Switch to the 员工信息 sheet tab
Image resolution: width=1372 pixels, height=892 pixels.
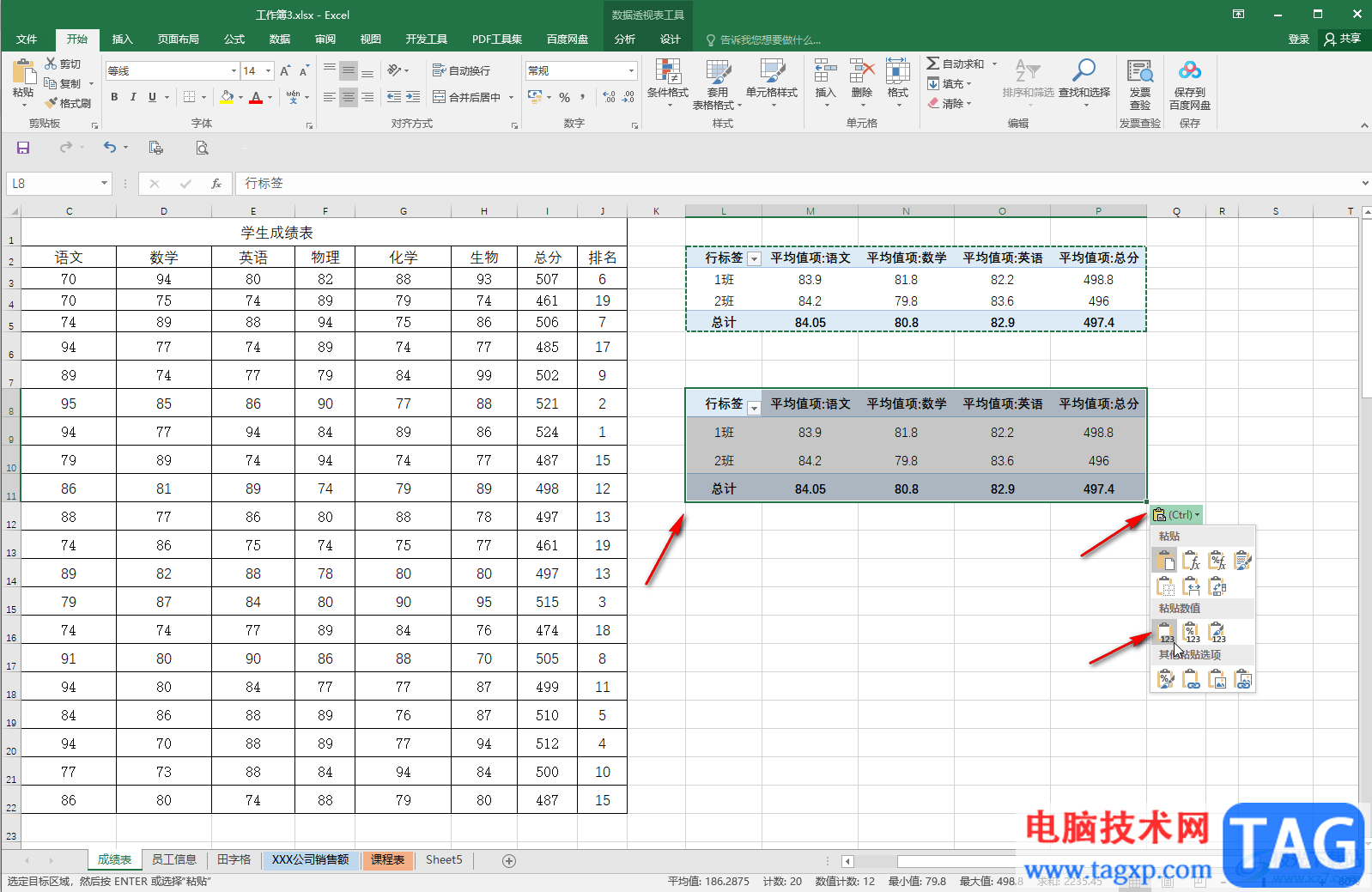[173, 859]
